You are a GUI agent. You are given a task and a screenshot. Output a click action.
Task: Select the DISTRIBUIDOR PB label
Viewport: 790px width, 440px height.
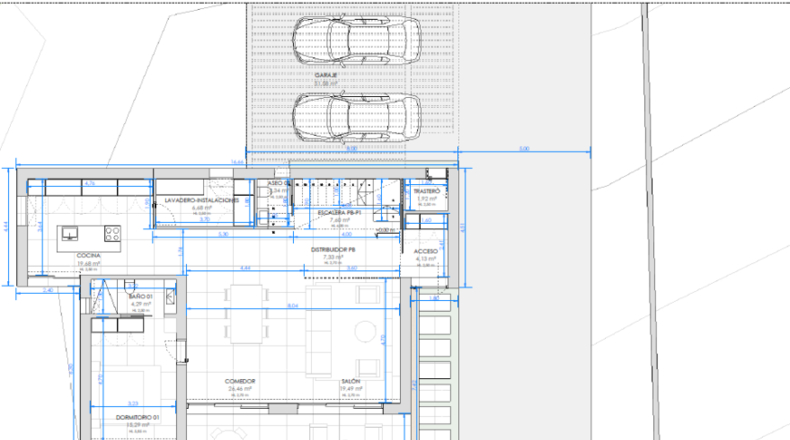coord(333,250)
